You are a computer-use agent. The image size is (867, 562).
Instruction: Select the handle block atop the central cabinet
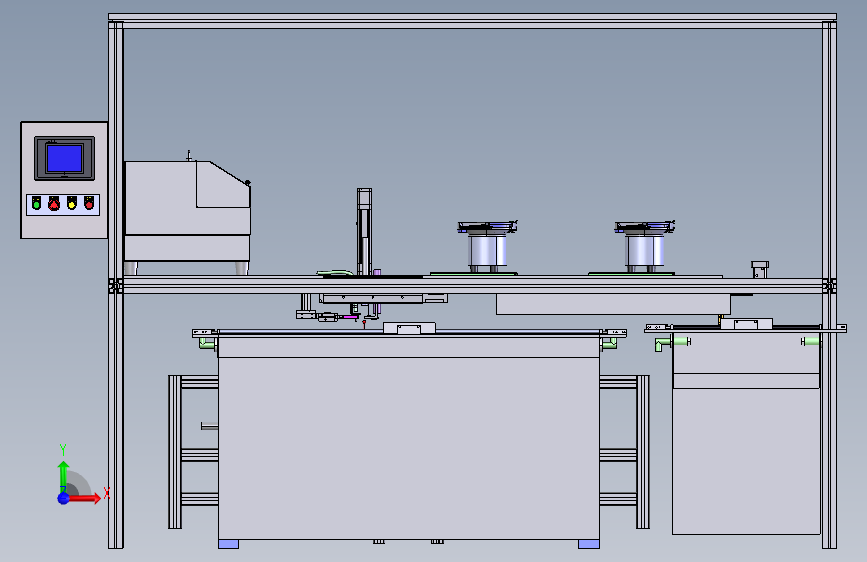pyautogui.click(x=409, y=328)
